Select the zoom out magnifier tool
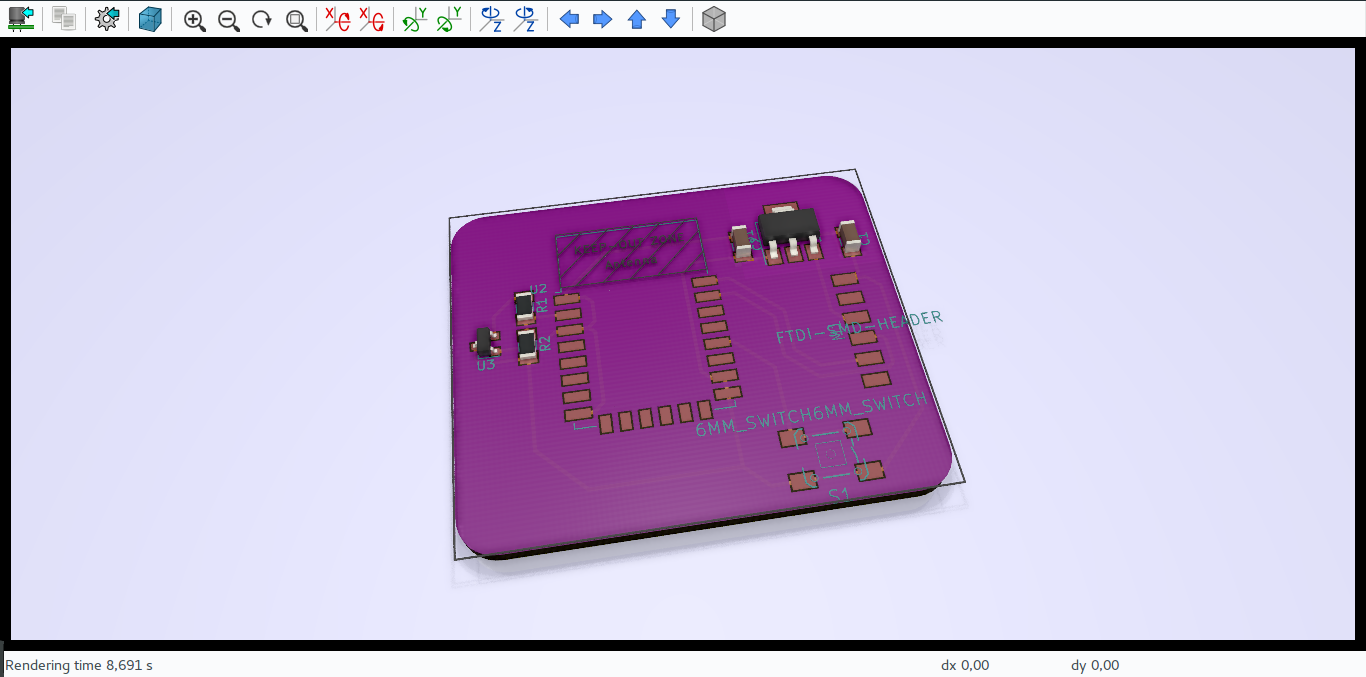Screen dimensions: 1366x677 tap(228, 18)
